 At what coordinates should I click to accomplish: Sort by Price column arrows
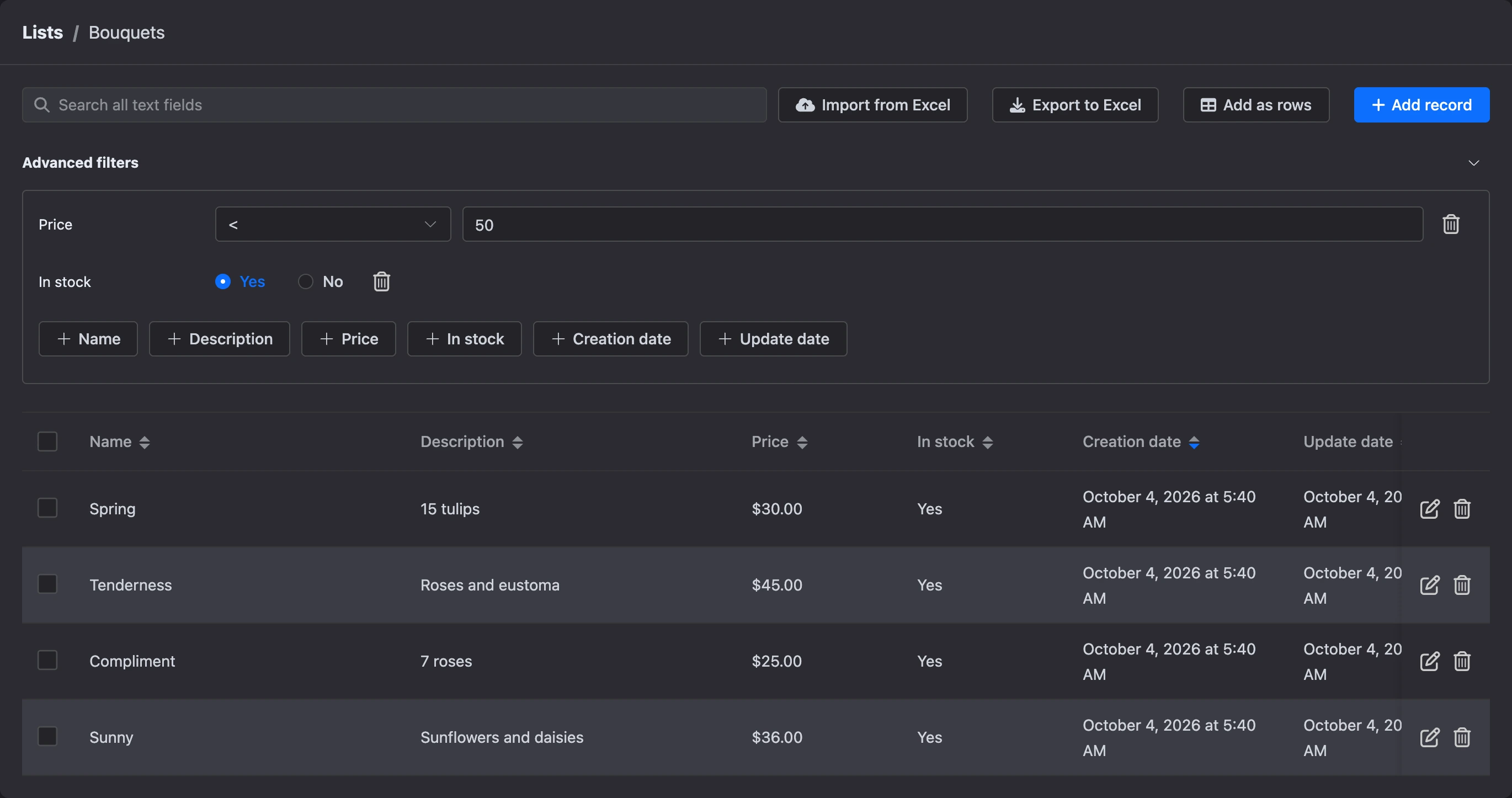coord(802,442)
